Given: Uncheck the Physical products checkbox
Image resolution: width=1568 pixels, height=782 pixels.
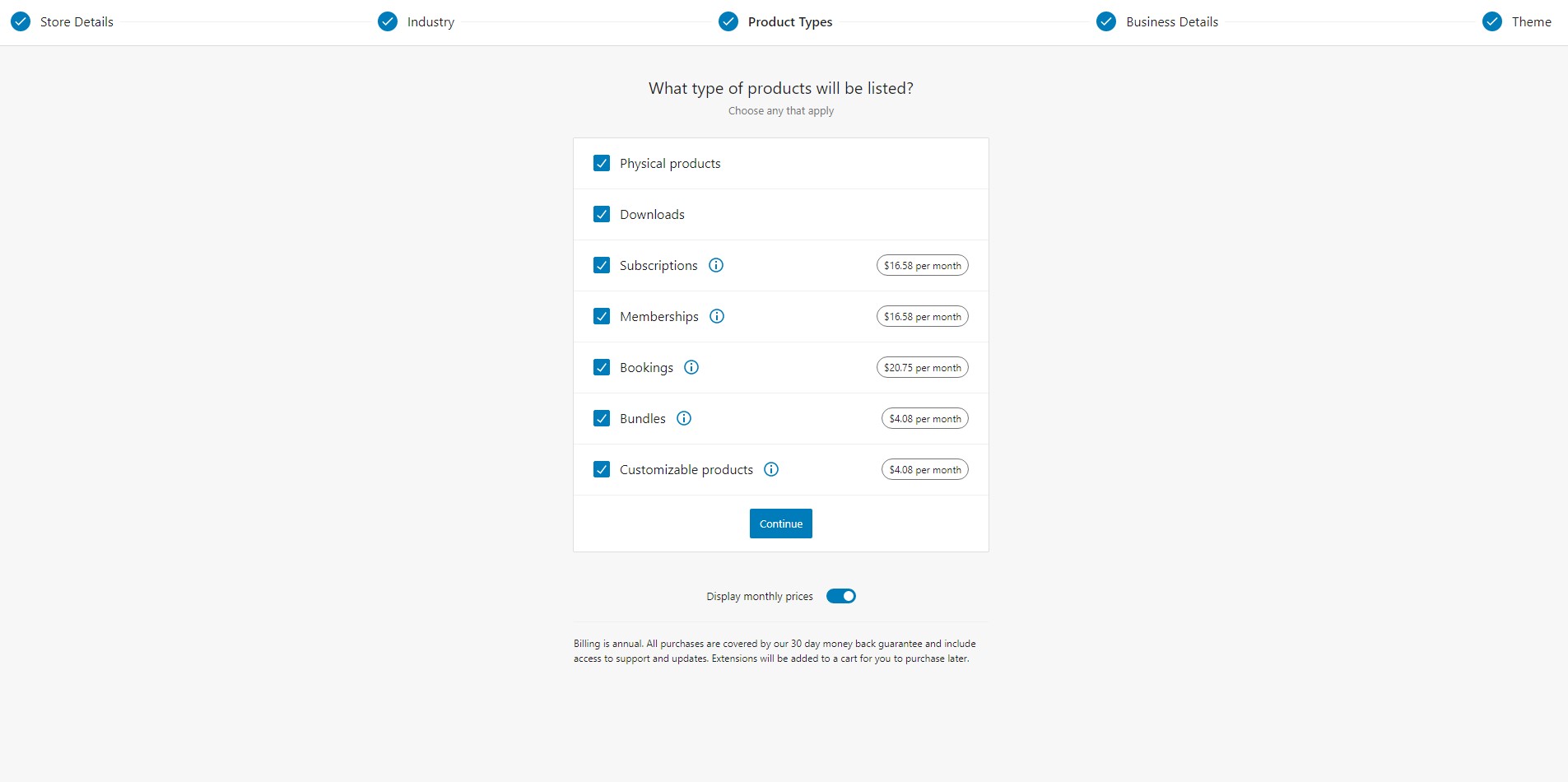Looking at the screenshot, I should (603, 163).
